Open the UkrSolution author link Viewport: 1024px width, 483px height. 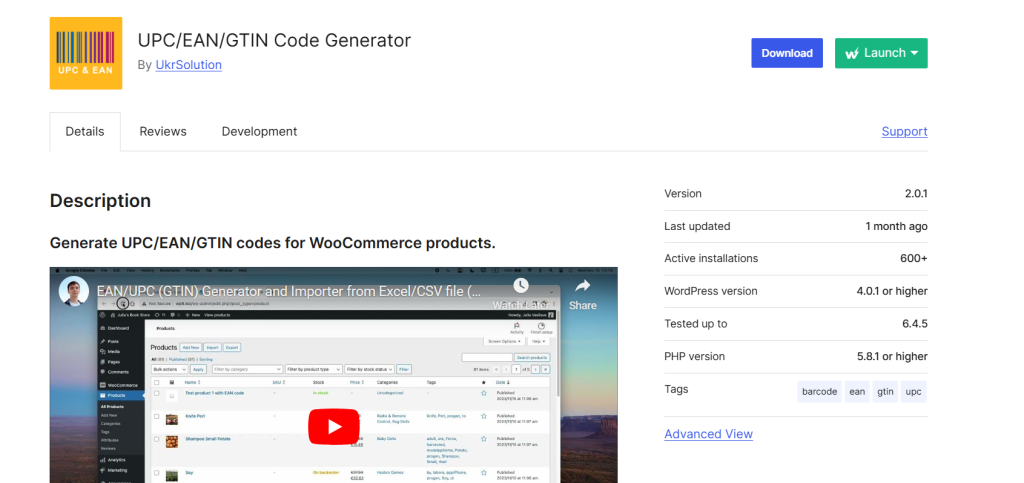coord(189,65)
